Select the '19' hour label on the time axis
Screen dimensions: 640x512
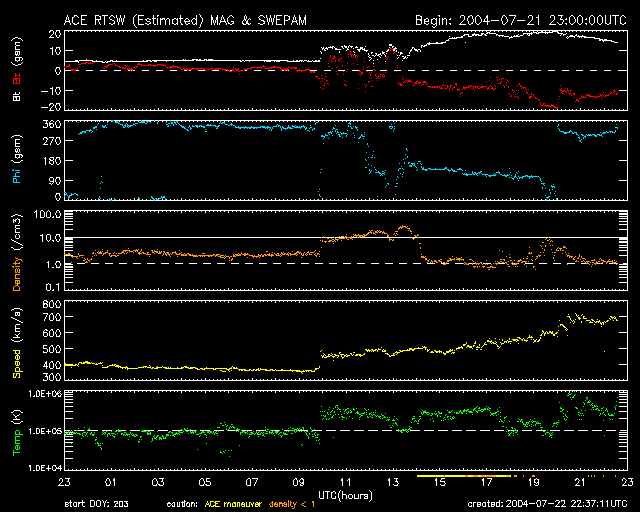[x=533, y=483]
